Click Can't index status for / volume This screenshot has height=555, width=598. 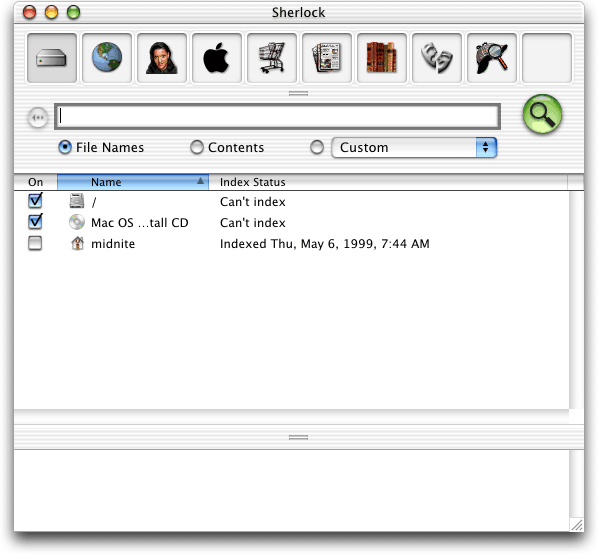(252, 202)
